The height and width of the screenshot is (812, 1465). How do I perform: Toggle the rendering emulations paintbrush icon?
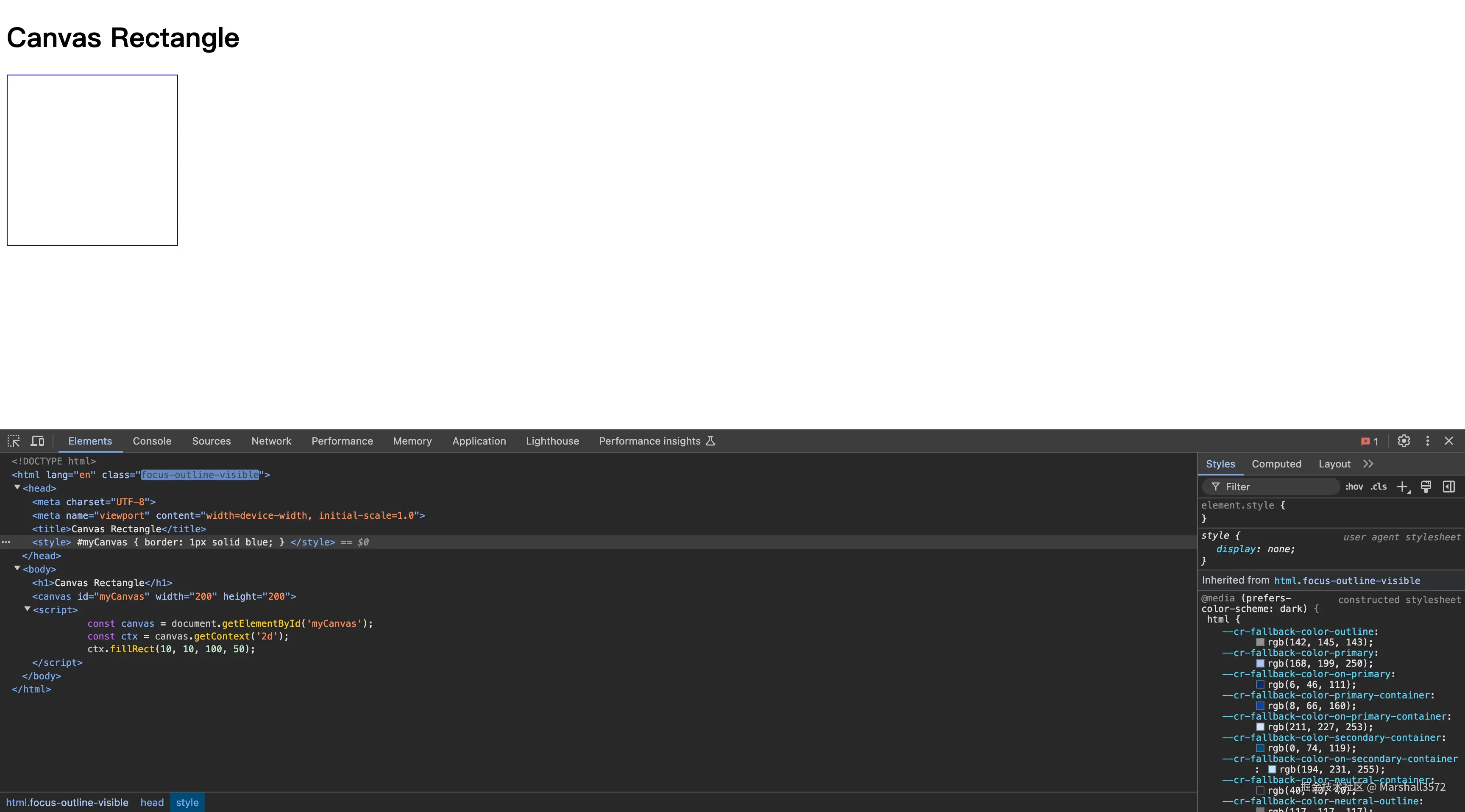[1426, 487]
